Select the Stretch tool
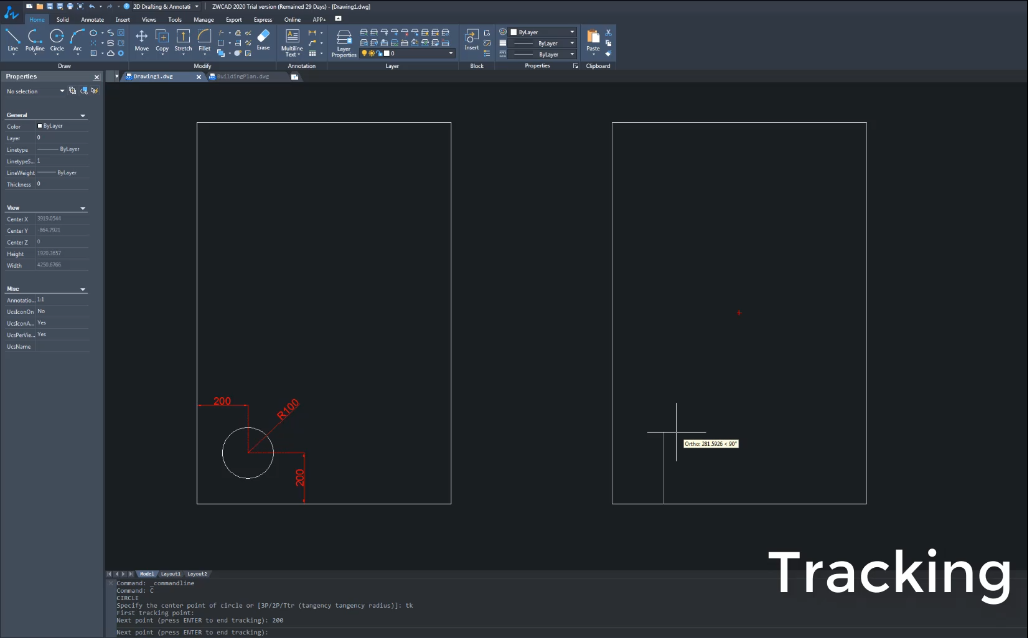Viewport: 1028px width, 638px height. coord(183,39)
